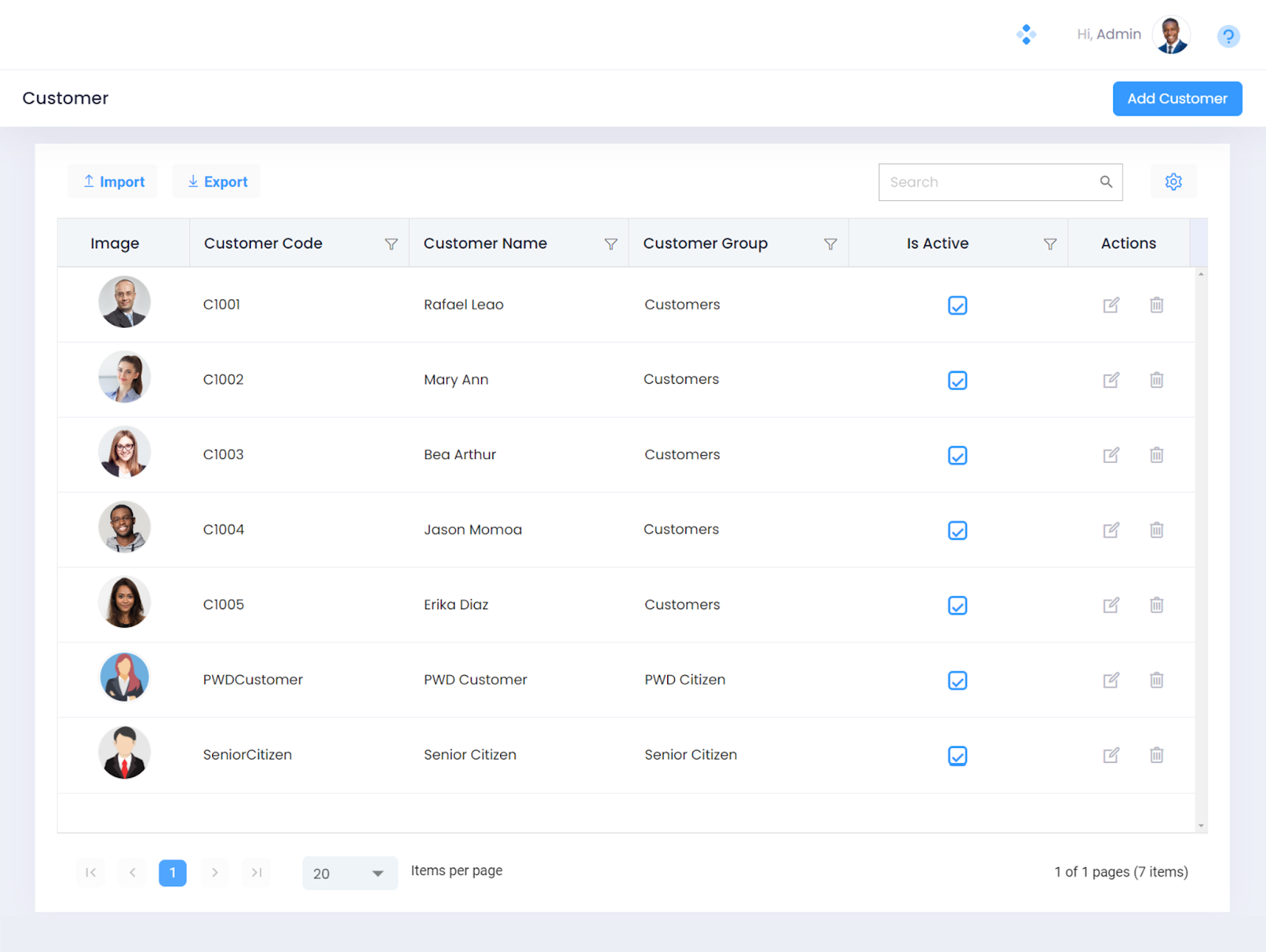Open the table settings gear icon

[1173, 182]
